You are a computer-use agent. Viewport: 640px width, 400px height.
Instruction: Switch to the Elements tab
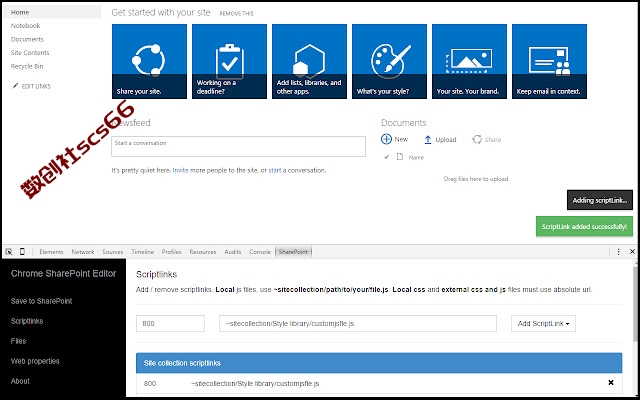tap(51, 252)
